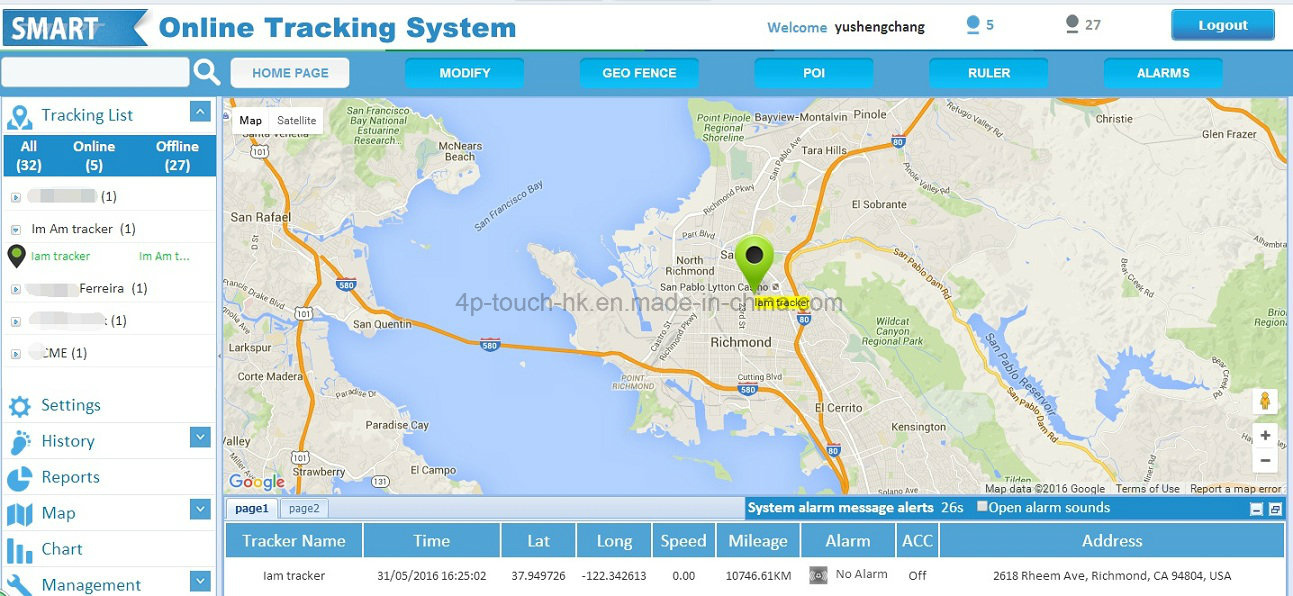
Task: Open the ALARMS button
Action: [x=1163, y=73]
